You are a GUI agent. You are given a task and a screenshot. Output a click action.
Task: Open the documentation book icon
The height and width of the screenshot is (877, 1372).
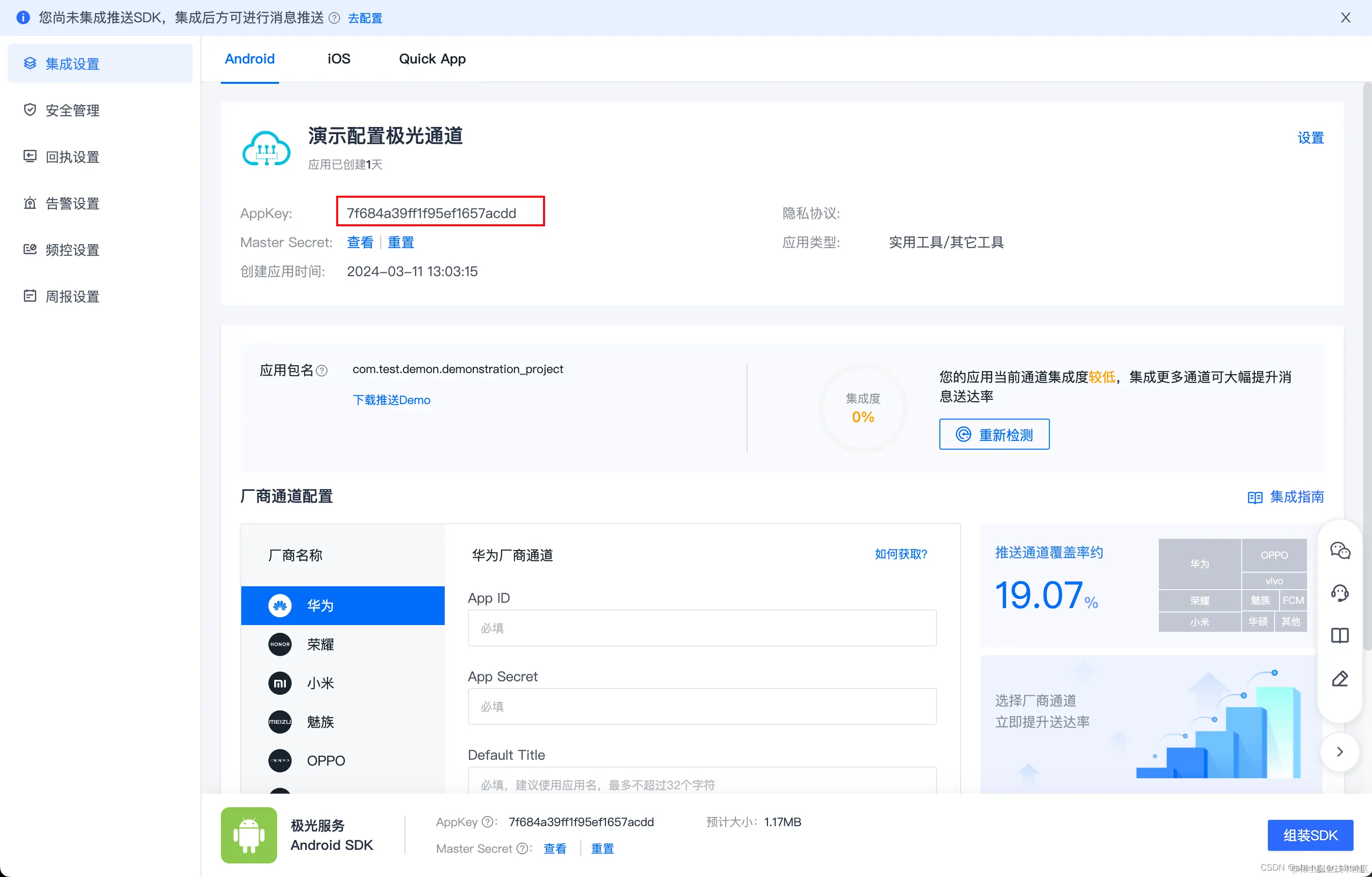pos(1340,635)
